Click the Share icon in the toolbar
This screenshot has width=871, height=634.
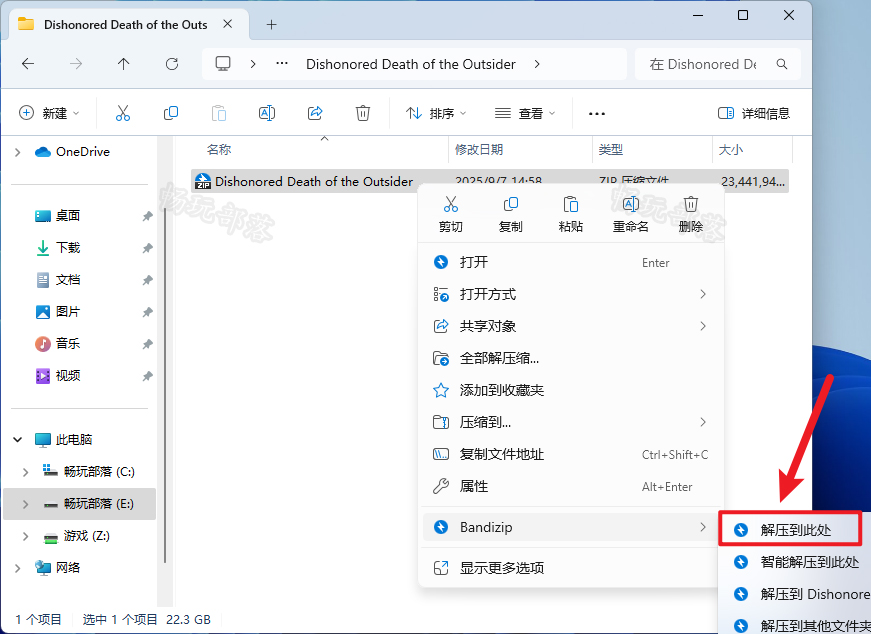(315, 113)
